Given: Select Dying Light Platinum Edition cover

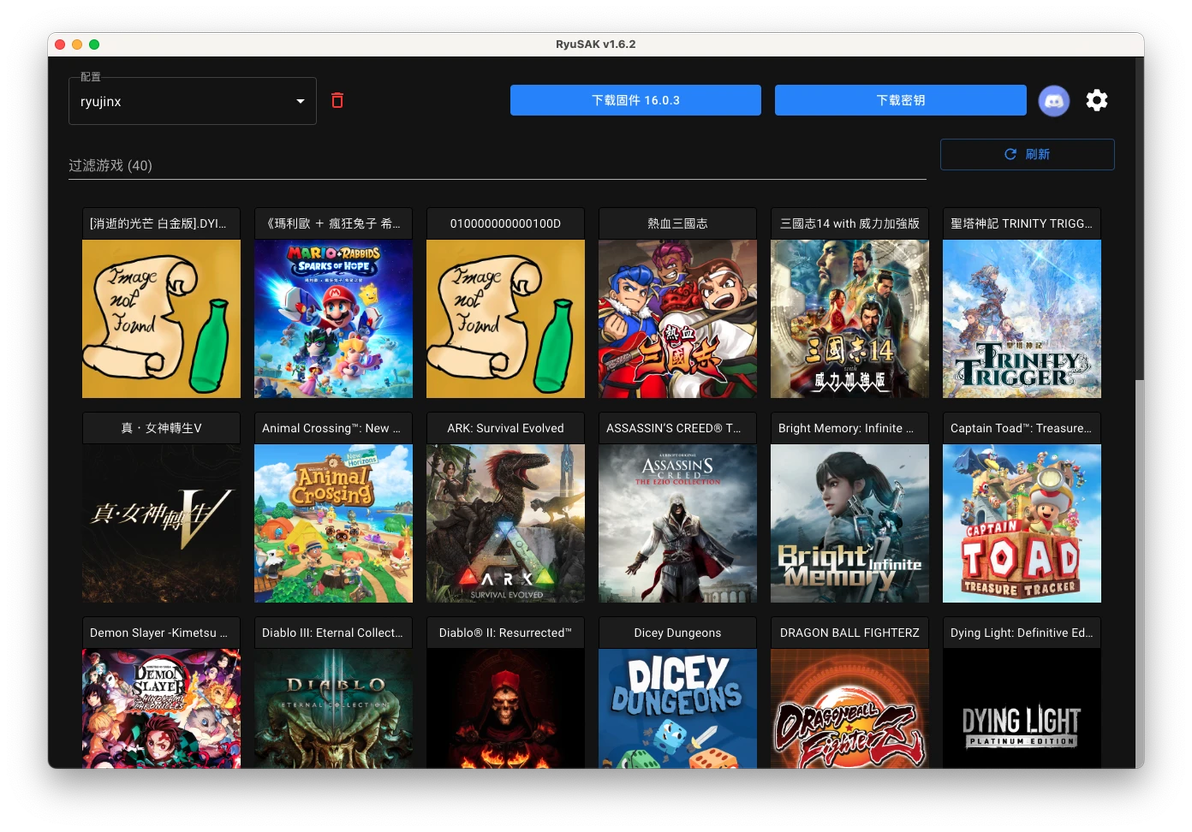Looking at the screenshot, I should [1022, 708].
